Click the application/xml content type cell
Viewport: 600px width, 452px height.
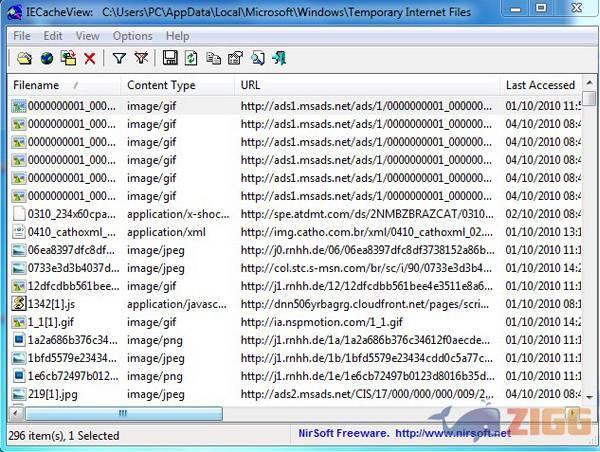coord(166,232)
